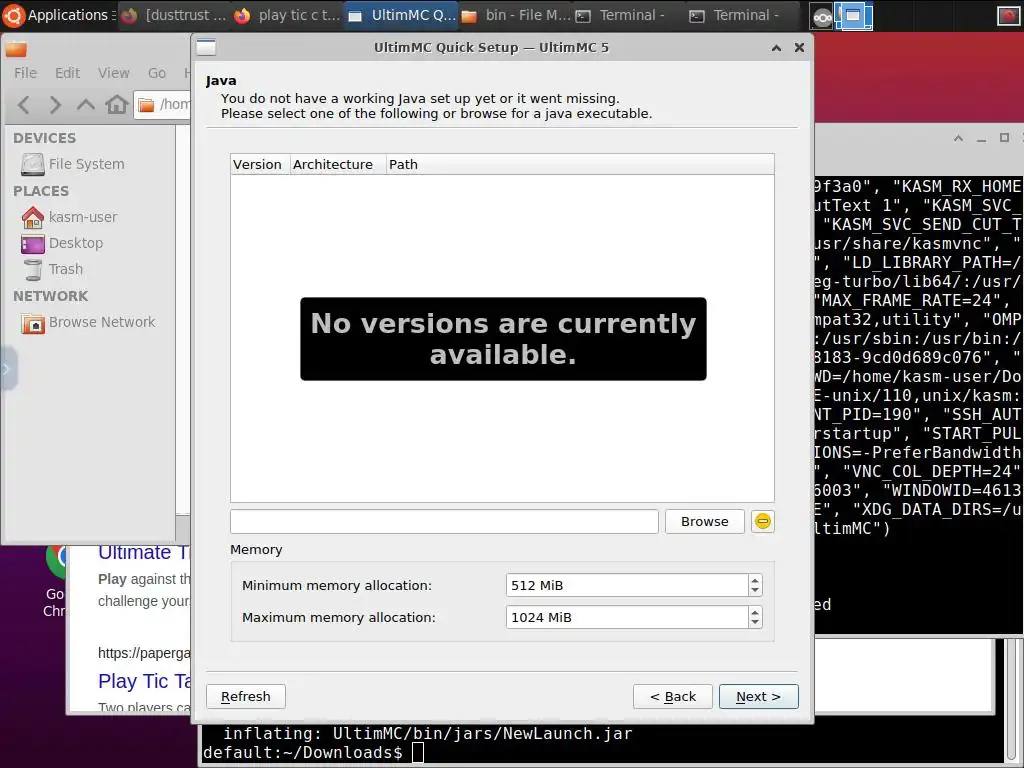Viewport: 1024px width, 768px height.
Task: Proceed with the Next button
Action: 758,696
